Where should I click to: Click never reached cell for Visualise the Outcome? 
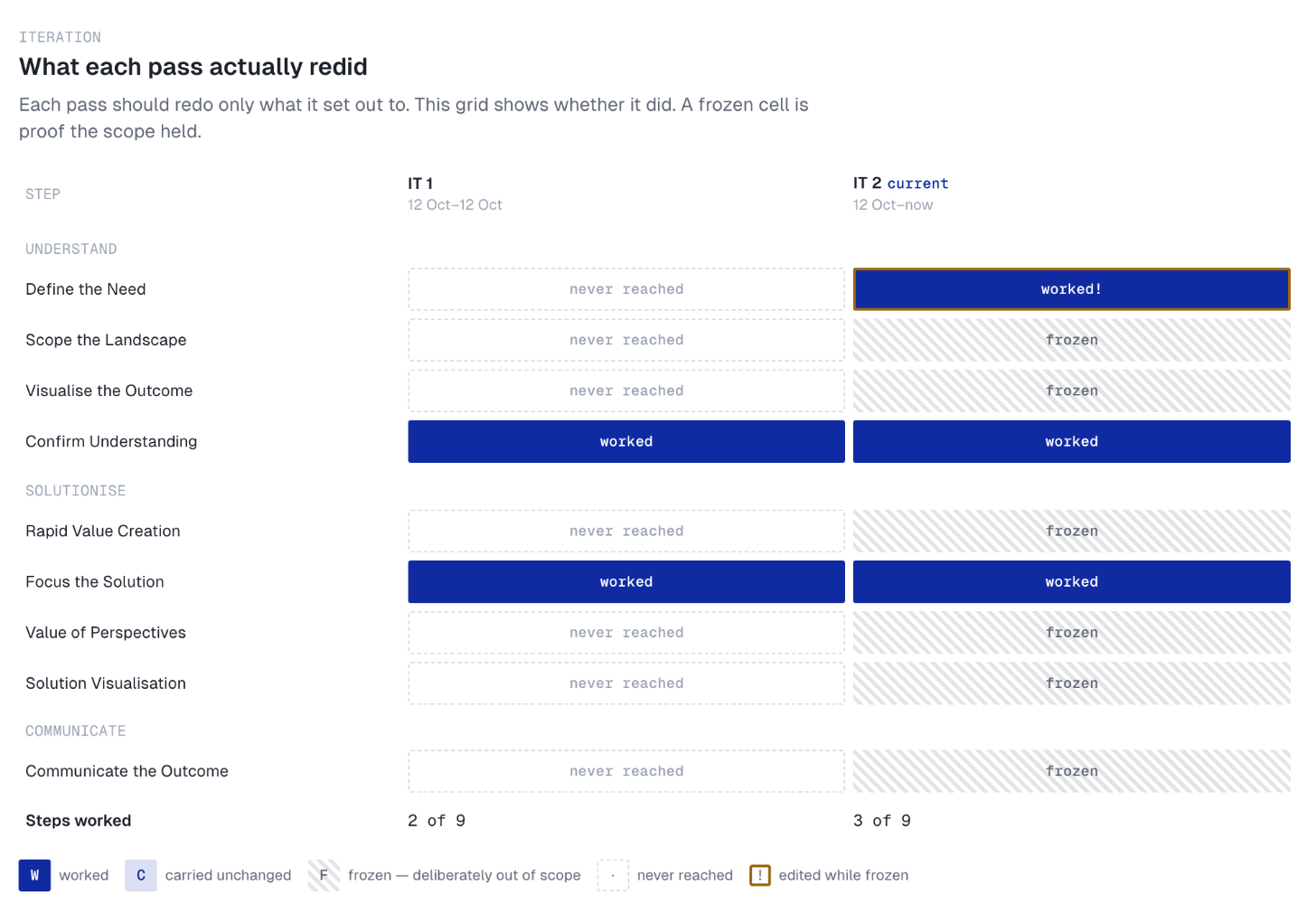click(x=626, y=391)
